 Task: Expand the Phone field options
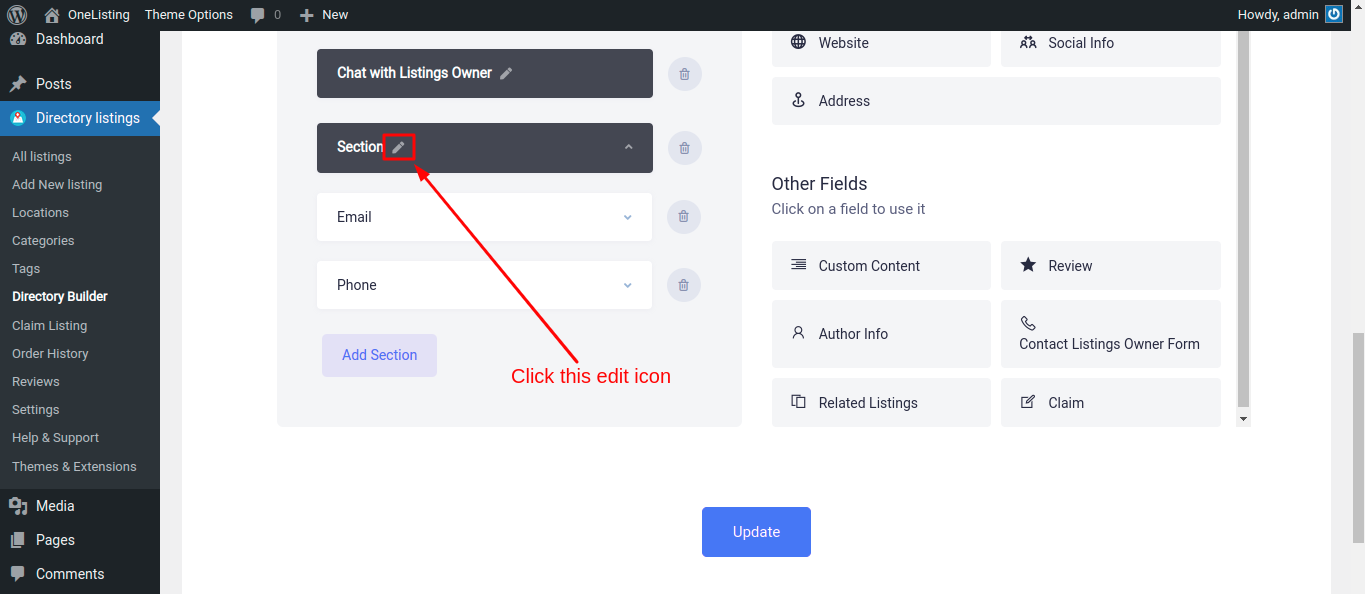click(x=628, y=285)
